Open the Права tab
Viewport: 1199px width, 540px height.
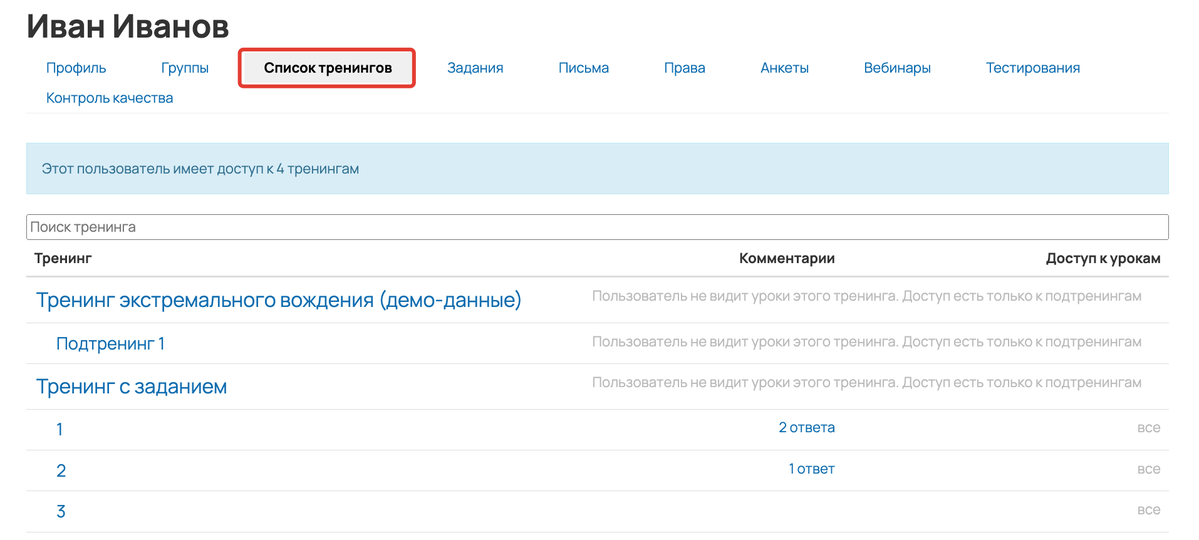pyautogui.click(x=684, y=68)
